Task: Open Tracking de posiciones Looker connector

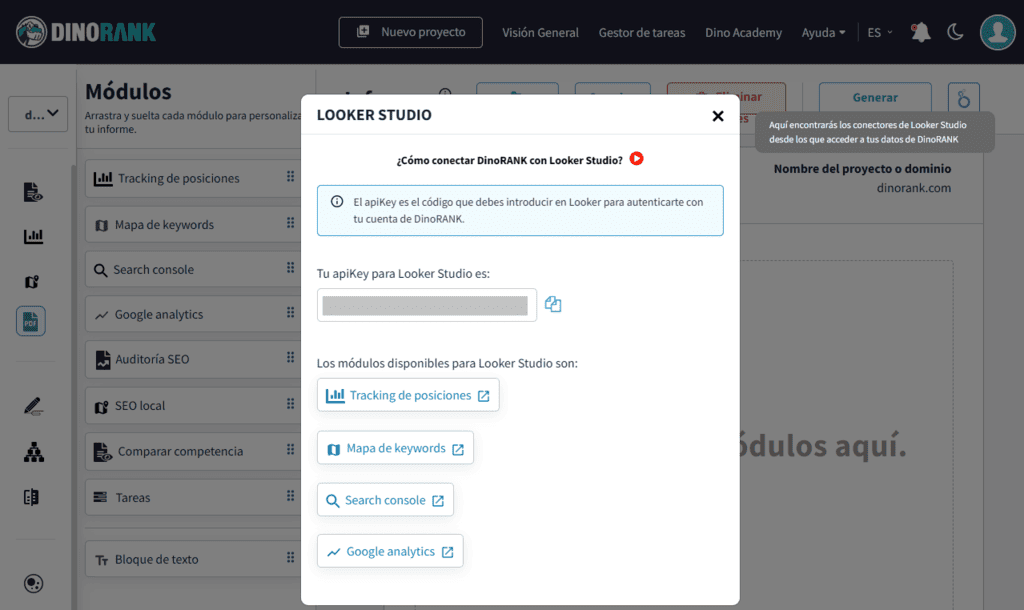Action: coord(408,395)
